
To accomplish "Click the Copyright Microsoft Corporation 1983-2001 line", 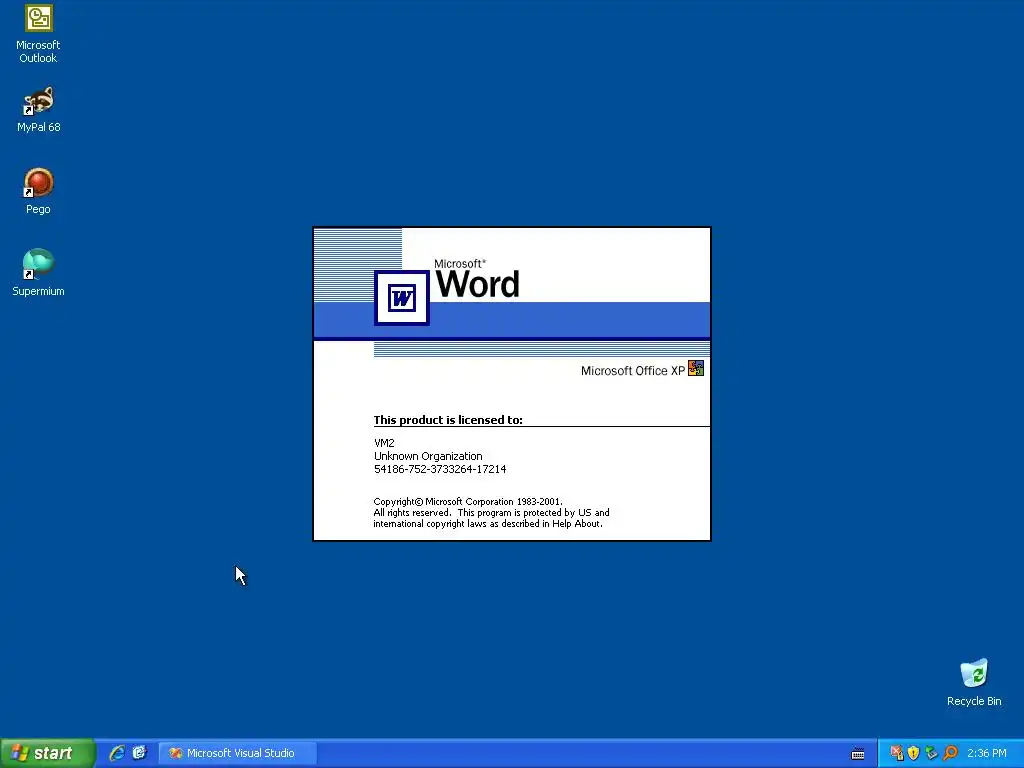I will pyautogui.click(x=468, y=502).
